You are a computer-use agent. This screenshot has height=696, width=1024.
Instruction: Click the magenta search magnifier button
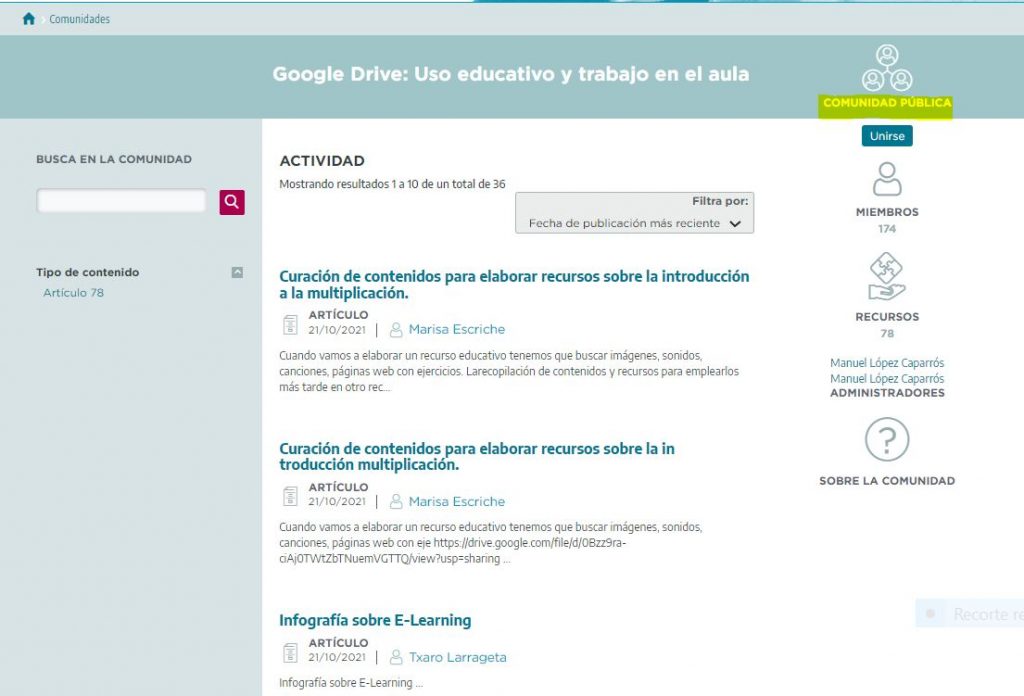point(232,202)
